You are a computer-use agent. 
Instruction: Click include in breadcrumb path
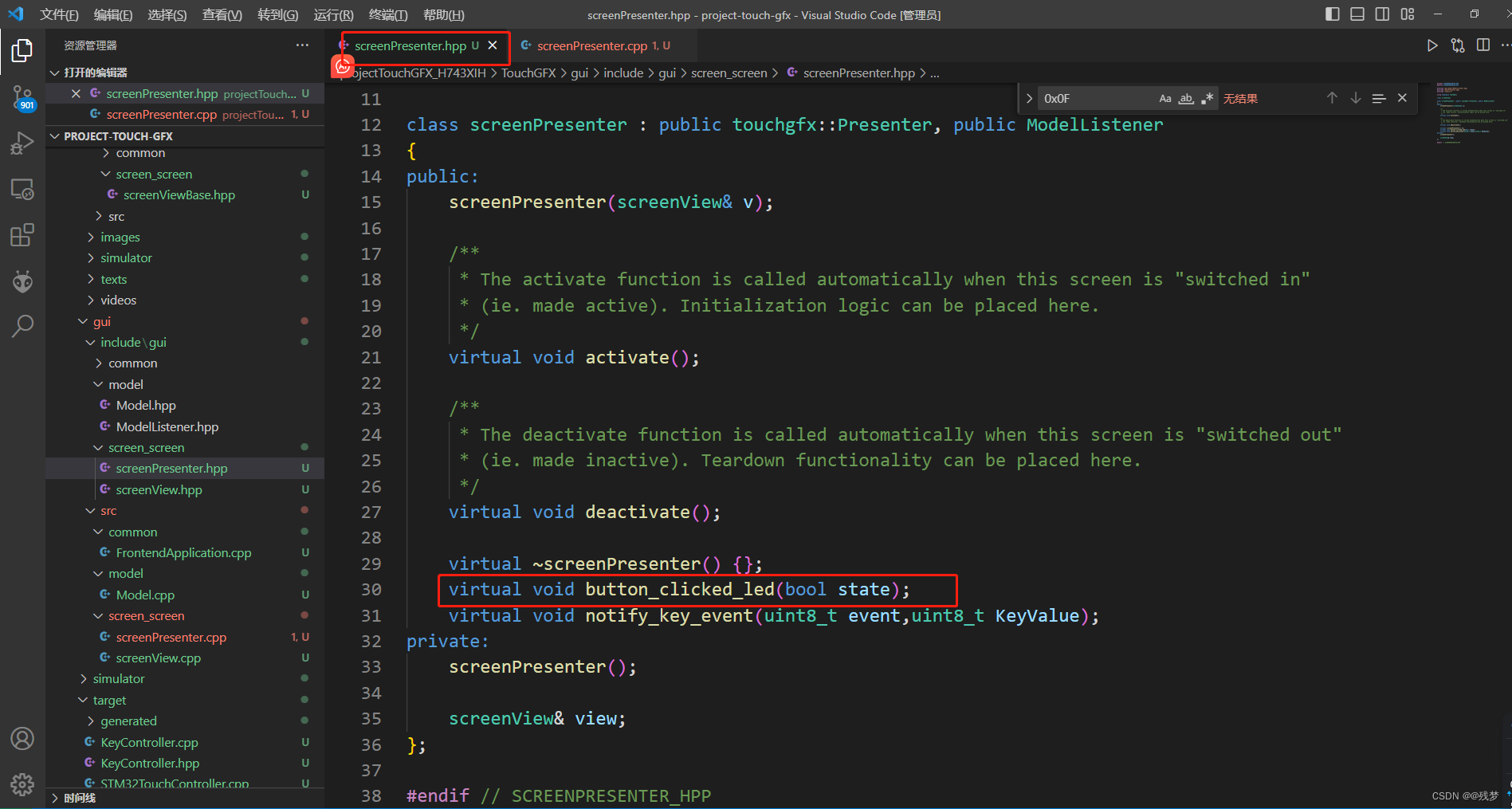pos(623,73)
